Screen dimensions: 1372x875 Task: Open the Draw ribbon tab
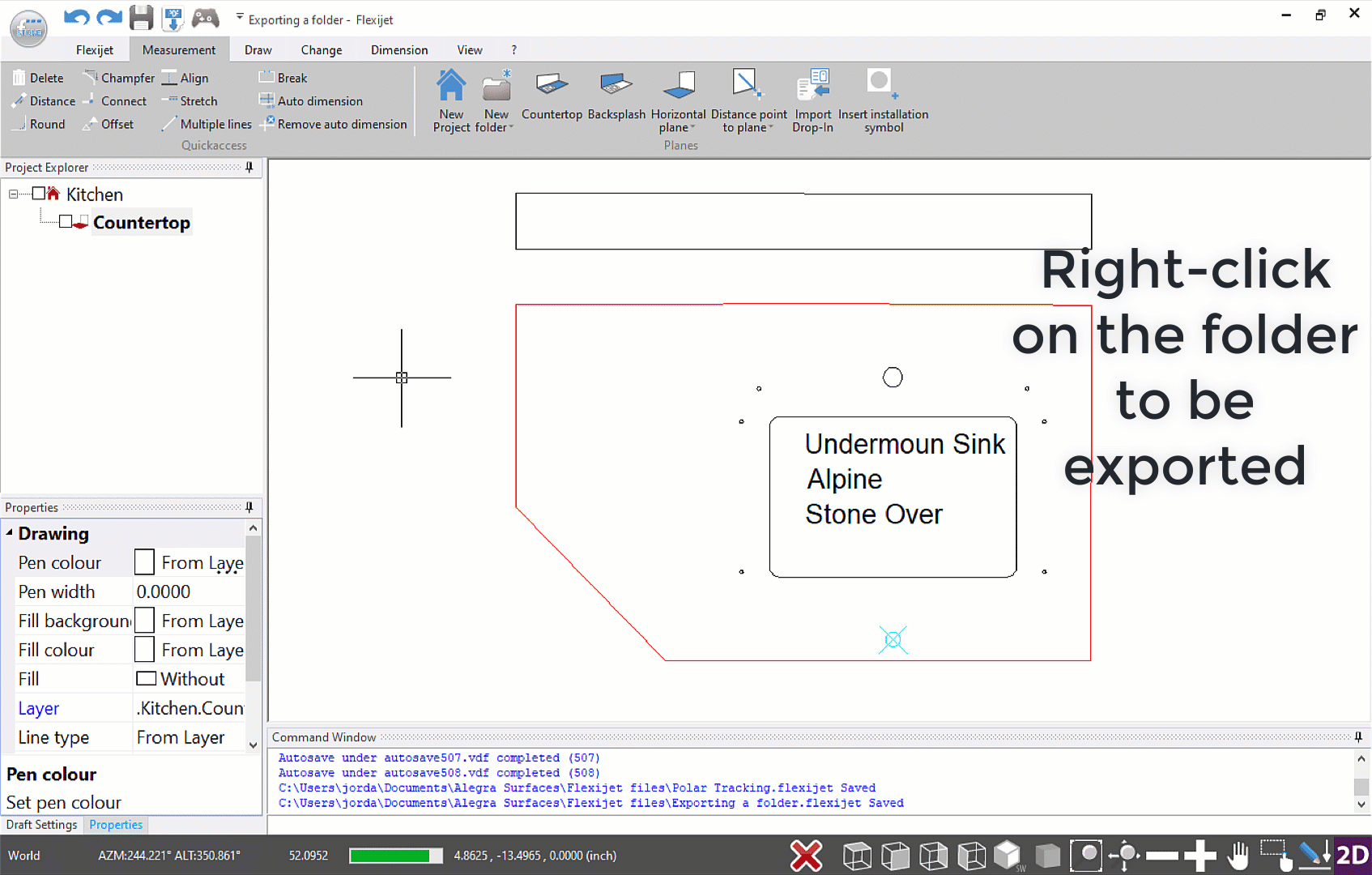coord(258,50)
